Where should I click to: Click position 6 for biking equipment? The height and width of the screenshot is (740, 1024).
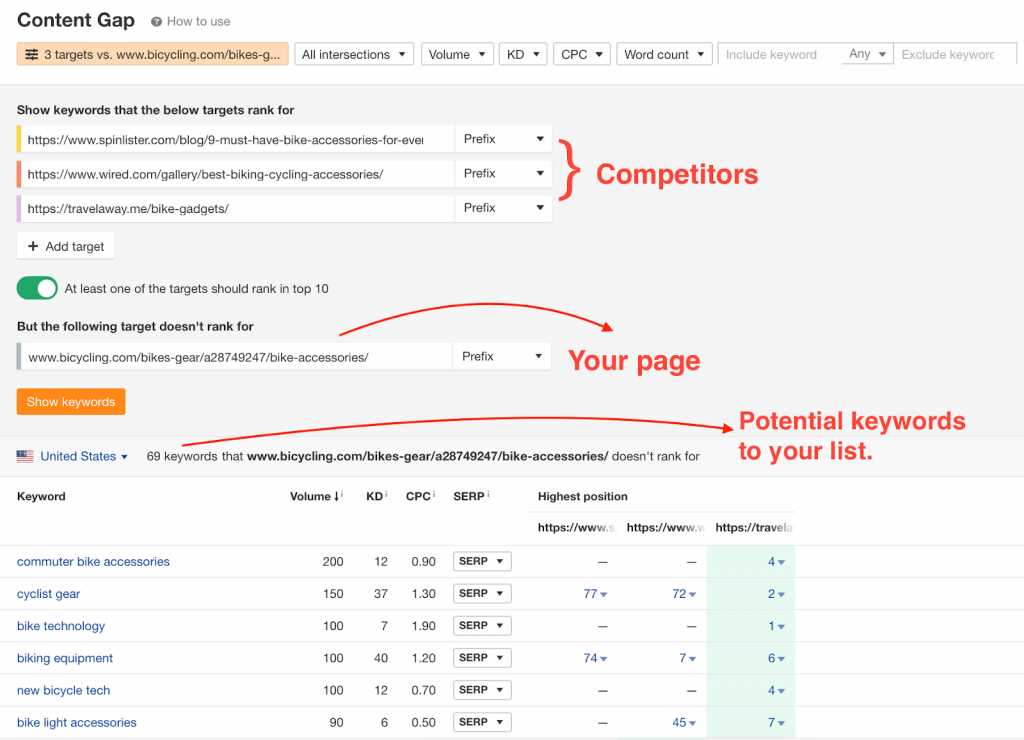(776, 658)
